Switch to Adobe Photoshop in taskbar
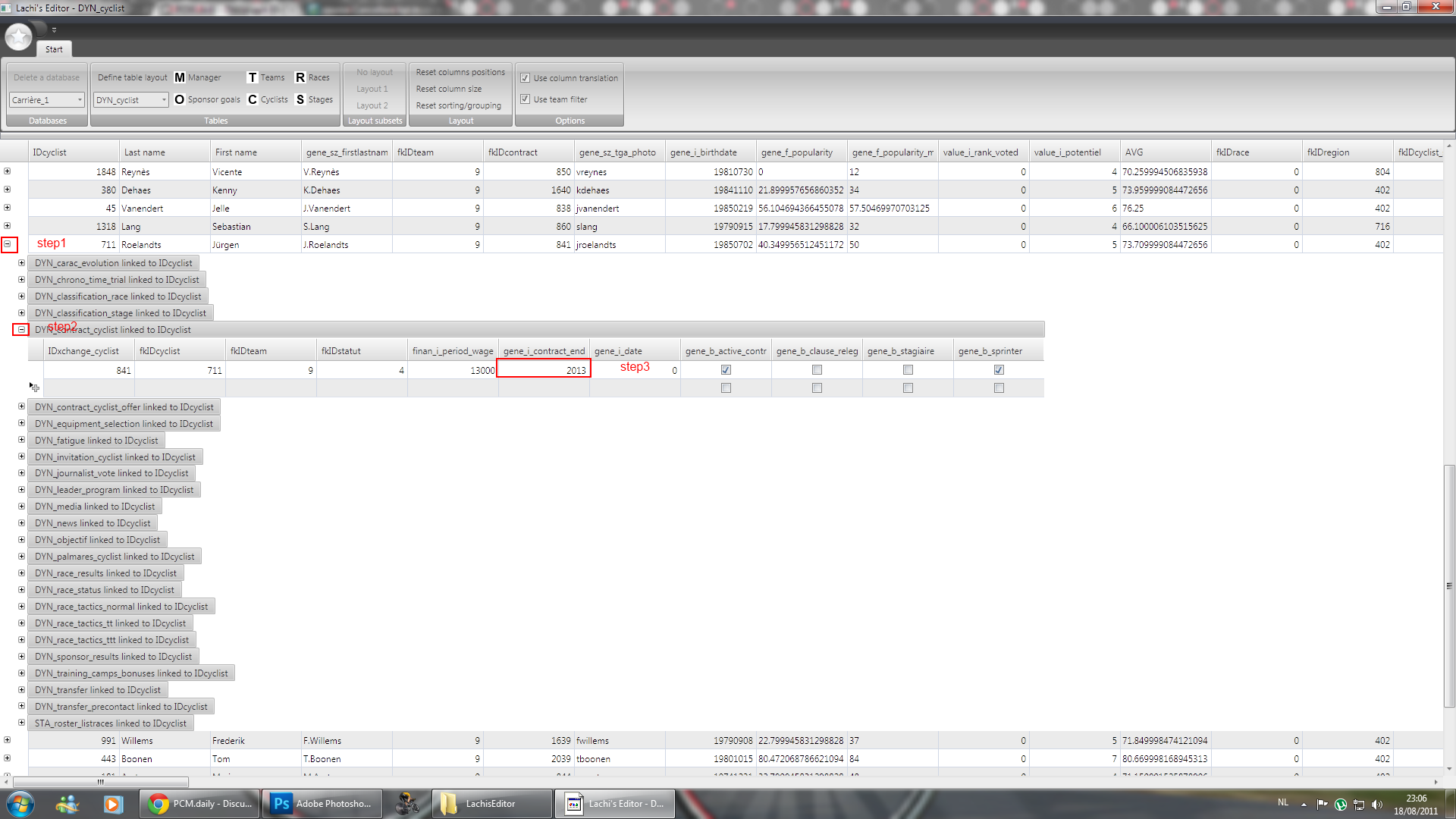This screenshot has width=1456, height=819. (x=322, y=804)
